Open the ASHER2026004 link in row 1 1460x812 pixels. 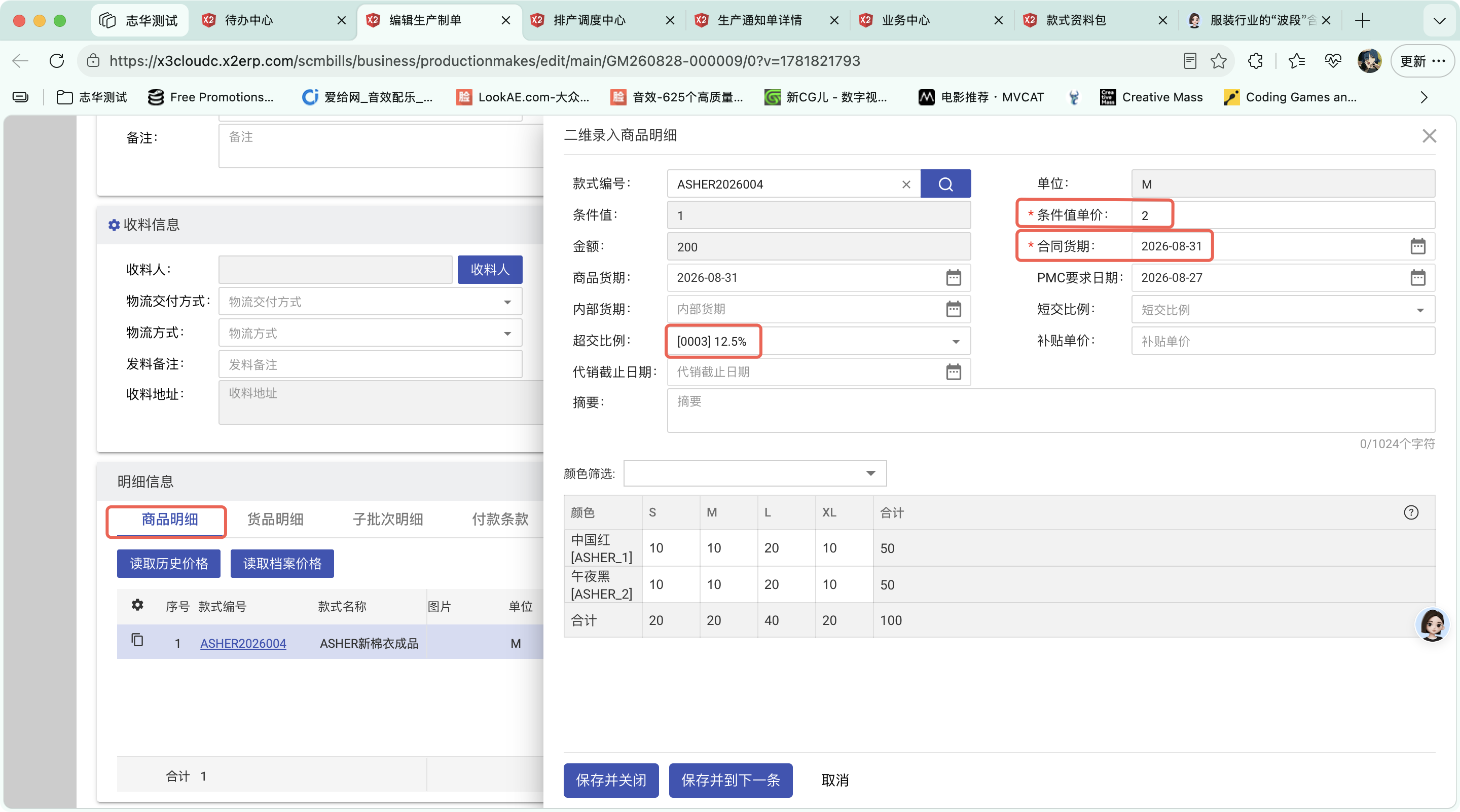point(243,643)
